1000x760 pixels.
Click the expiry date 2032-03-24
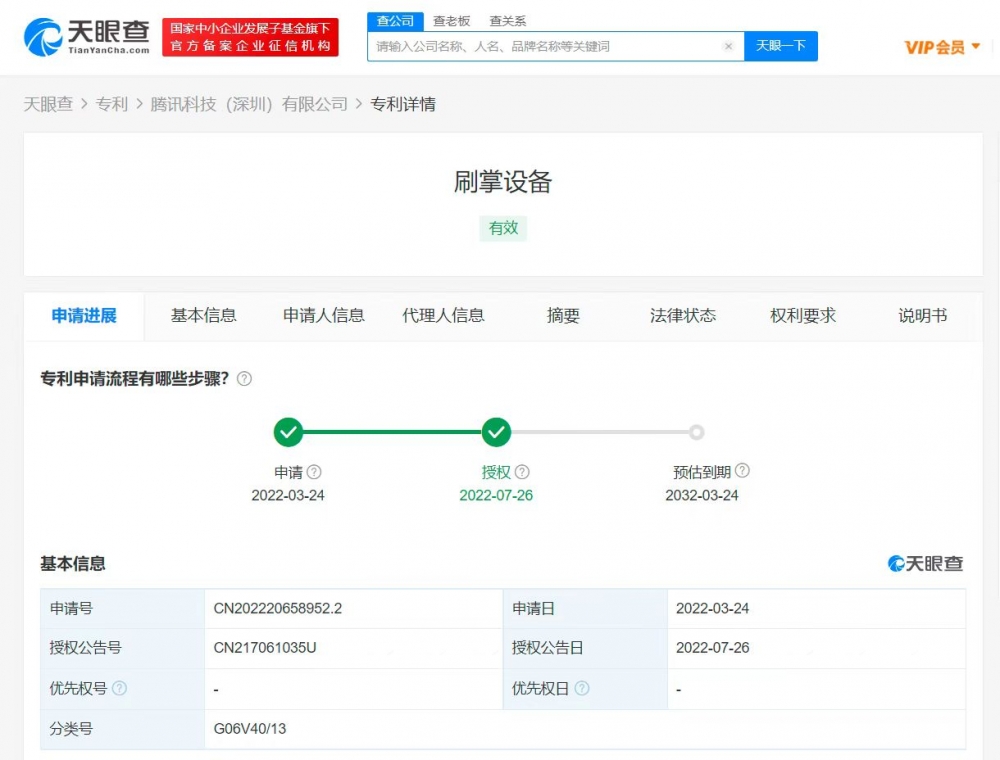pos(702,495)
